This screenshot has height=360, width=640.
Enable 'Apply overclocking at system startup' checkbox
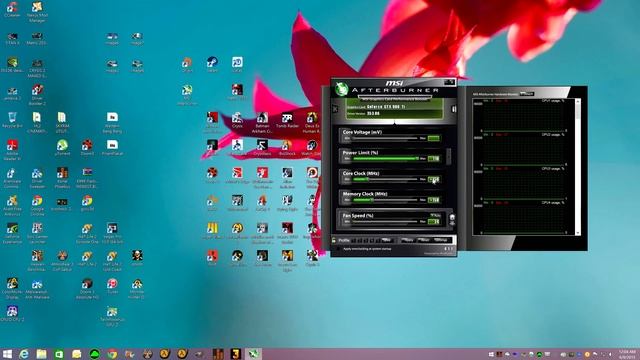pos(338,249)
